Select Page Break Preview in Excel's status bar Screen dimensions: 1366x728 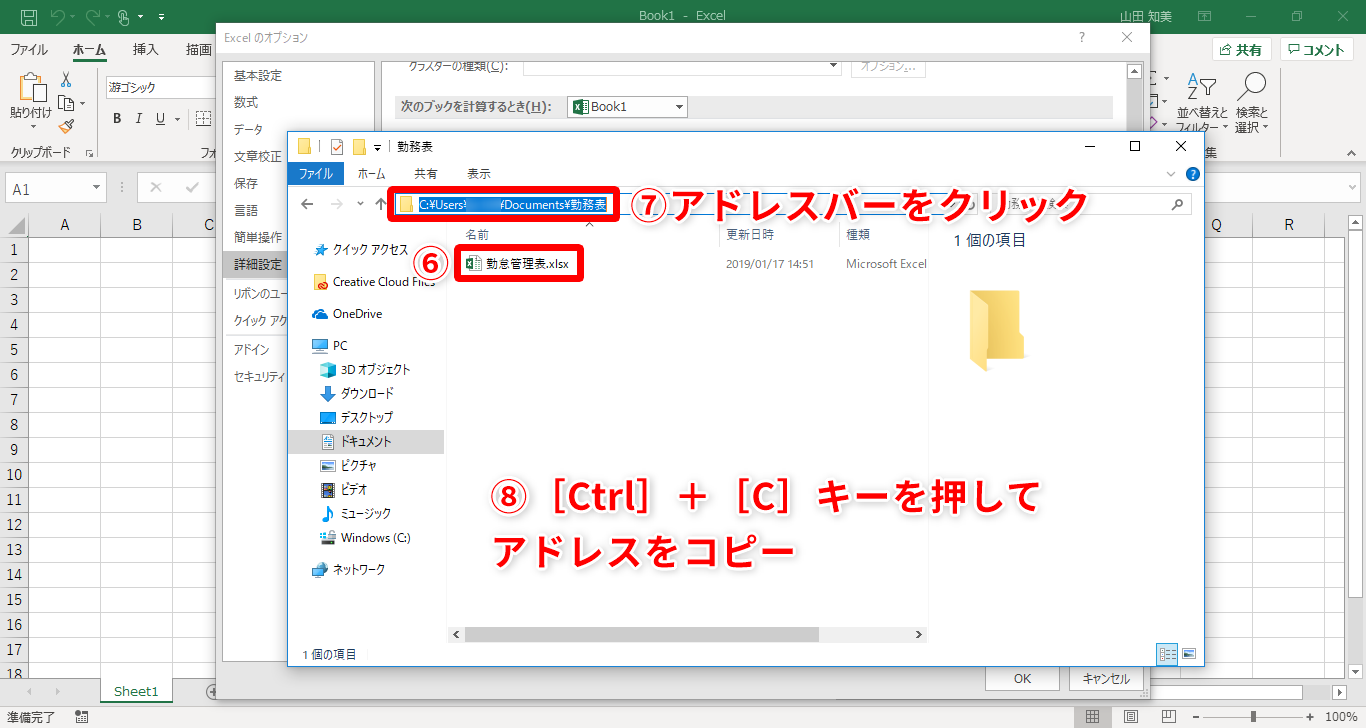pos(1167,717)
